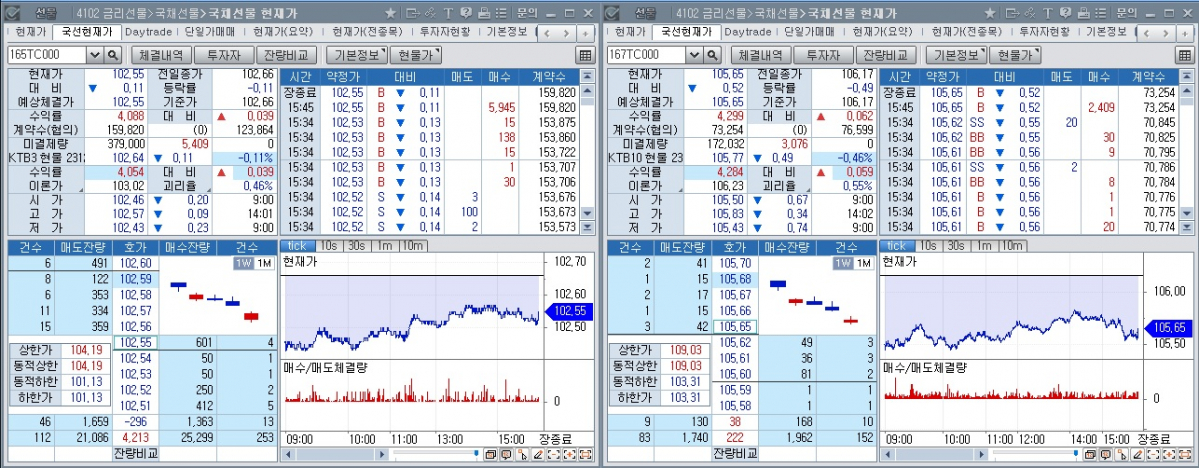Viewport: 1199px width, 468px height.
Task: Click chart zoom slider handle in left window
Action: point(476,454)
